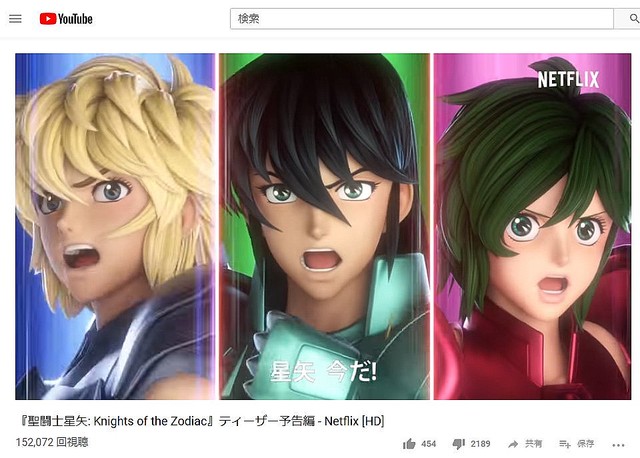640x458 pixels.
Task: Focus the 検索 search input field
Action: coord(422,18)
